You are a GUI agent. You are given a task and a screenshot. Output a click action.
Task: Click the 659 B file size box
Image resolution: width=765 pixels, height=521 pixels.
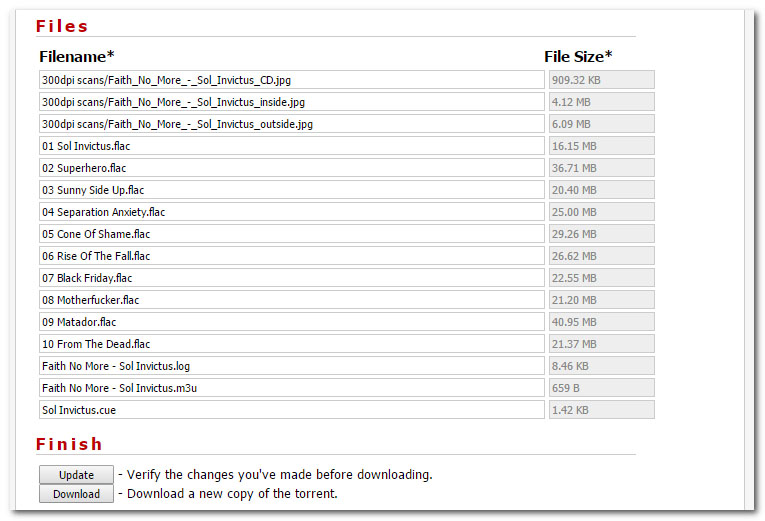coord(601,388)
